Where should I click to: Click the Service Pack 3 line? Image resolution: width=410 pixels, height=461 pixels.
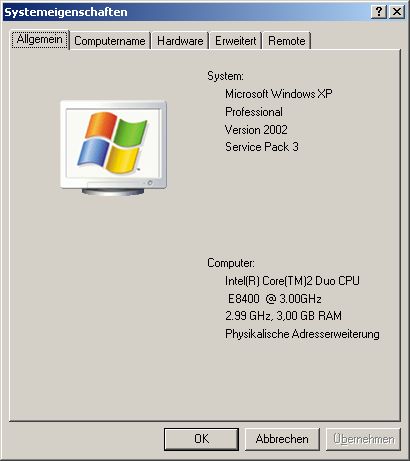click(262, 147)
